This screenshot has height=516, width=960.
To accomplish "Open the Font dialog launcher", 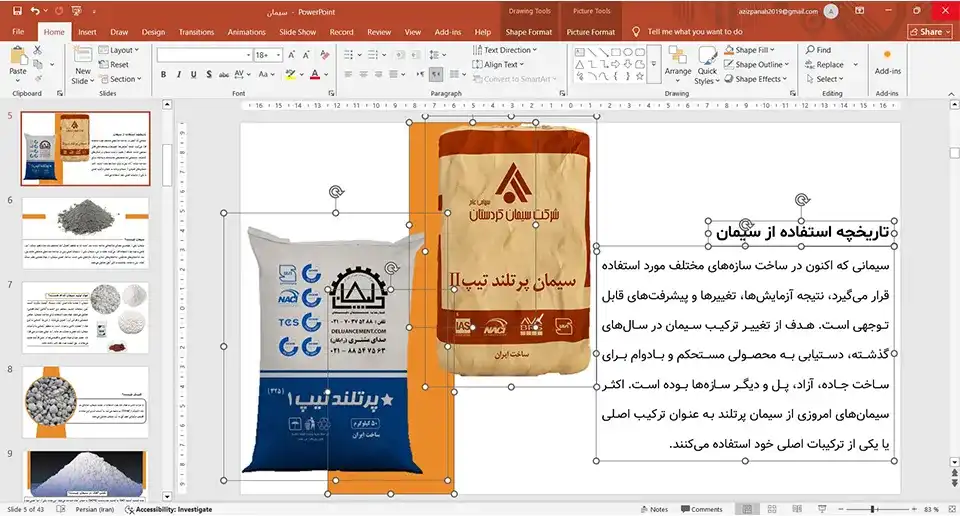I will point(331,94).
